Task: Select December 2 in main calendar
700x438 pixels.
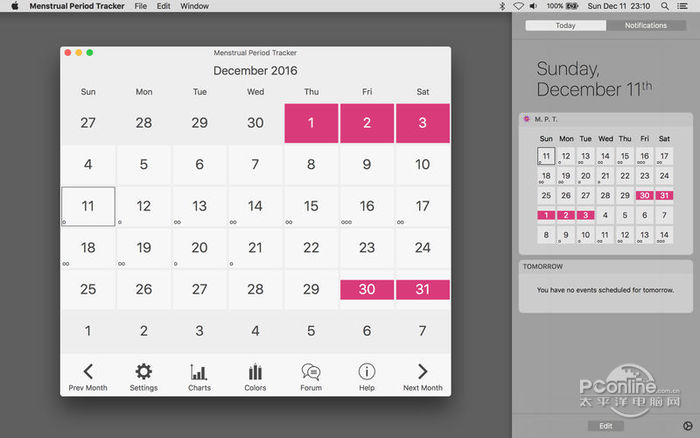Action: click(x=367, y=123)
